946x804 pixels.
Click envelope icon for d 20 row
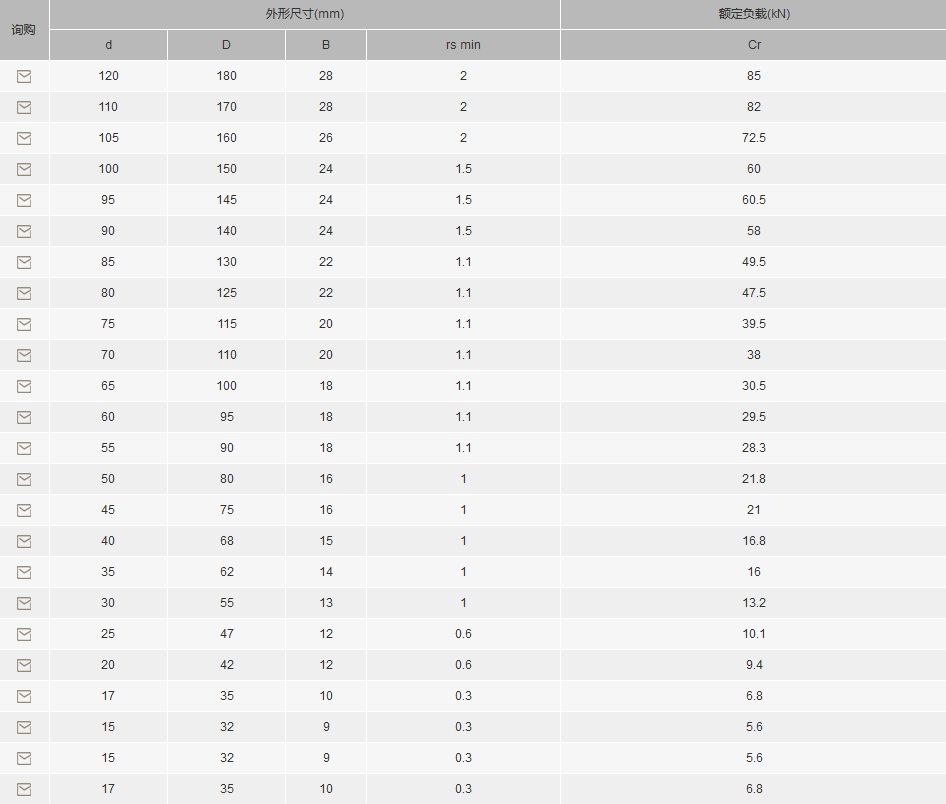click(24, 665)
